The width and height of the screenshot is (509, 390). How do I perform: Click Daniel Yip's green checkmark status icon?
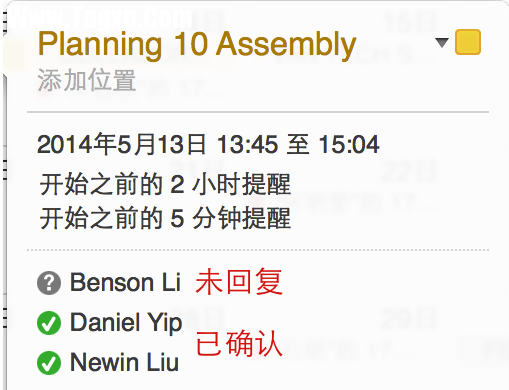[x=49, y=323]
